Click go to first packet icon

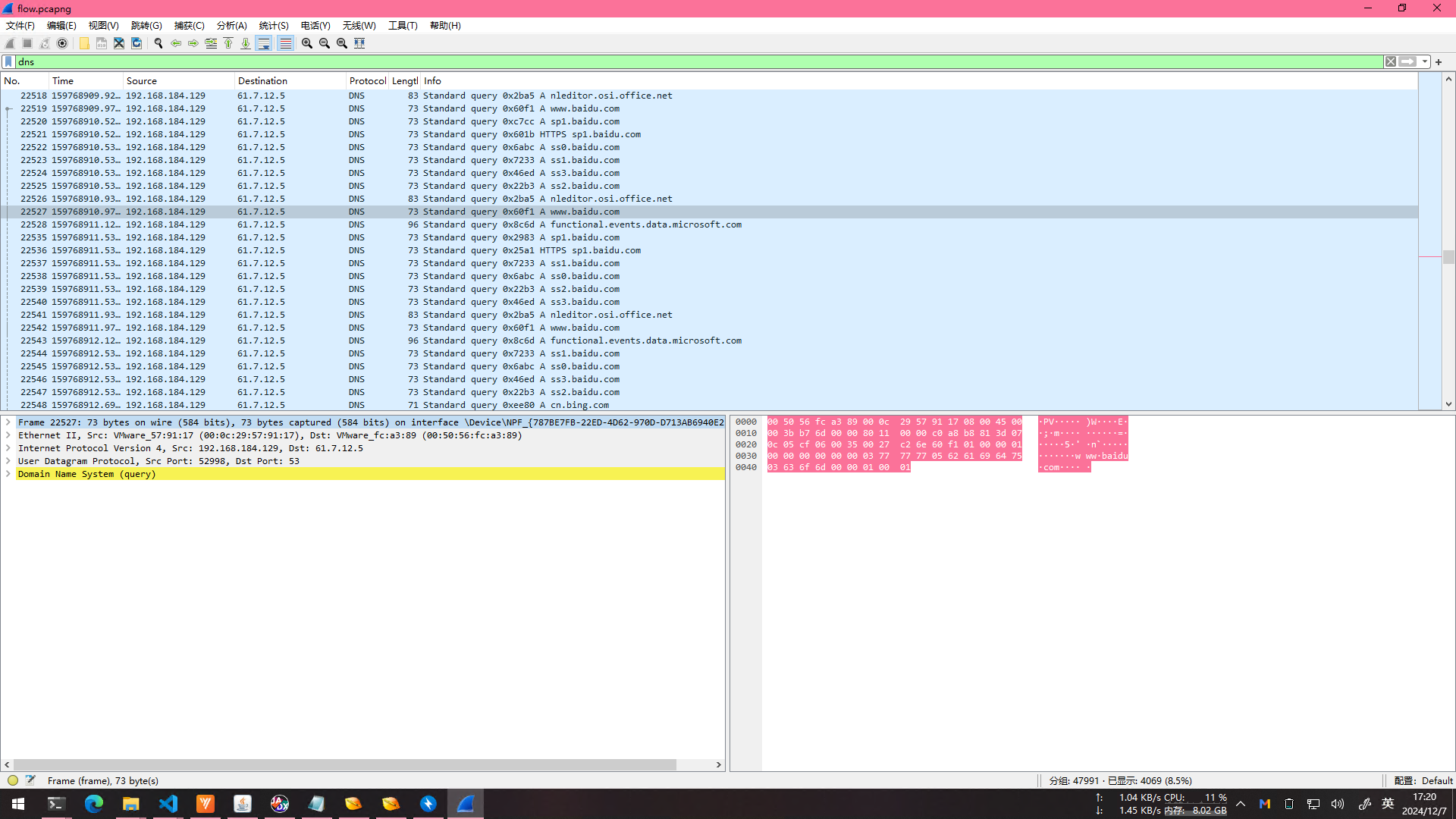(x=228, y=43)
